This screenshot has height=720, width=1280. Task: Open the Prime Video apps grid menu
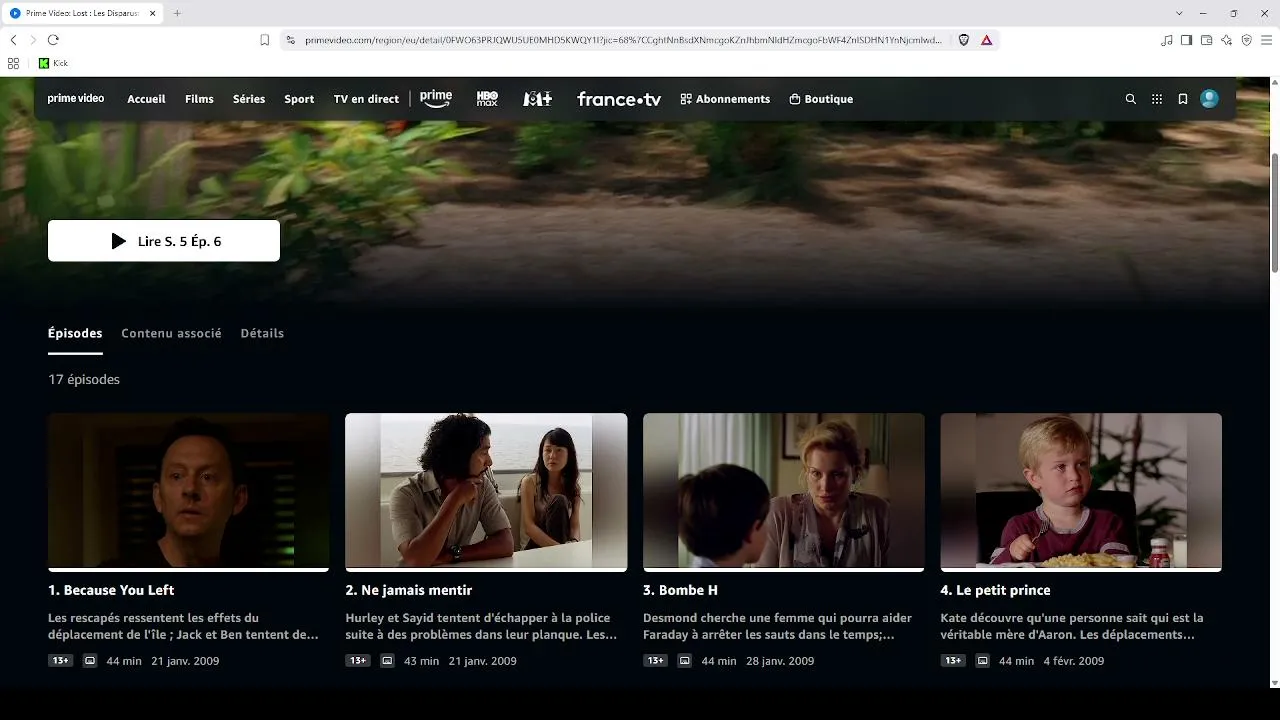[1157, 99]
